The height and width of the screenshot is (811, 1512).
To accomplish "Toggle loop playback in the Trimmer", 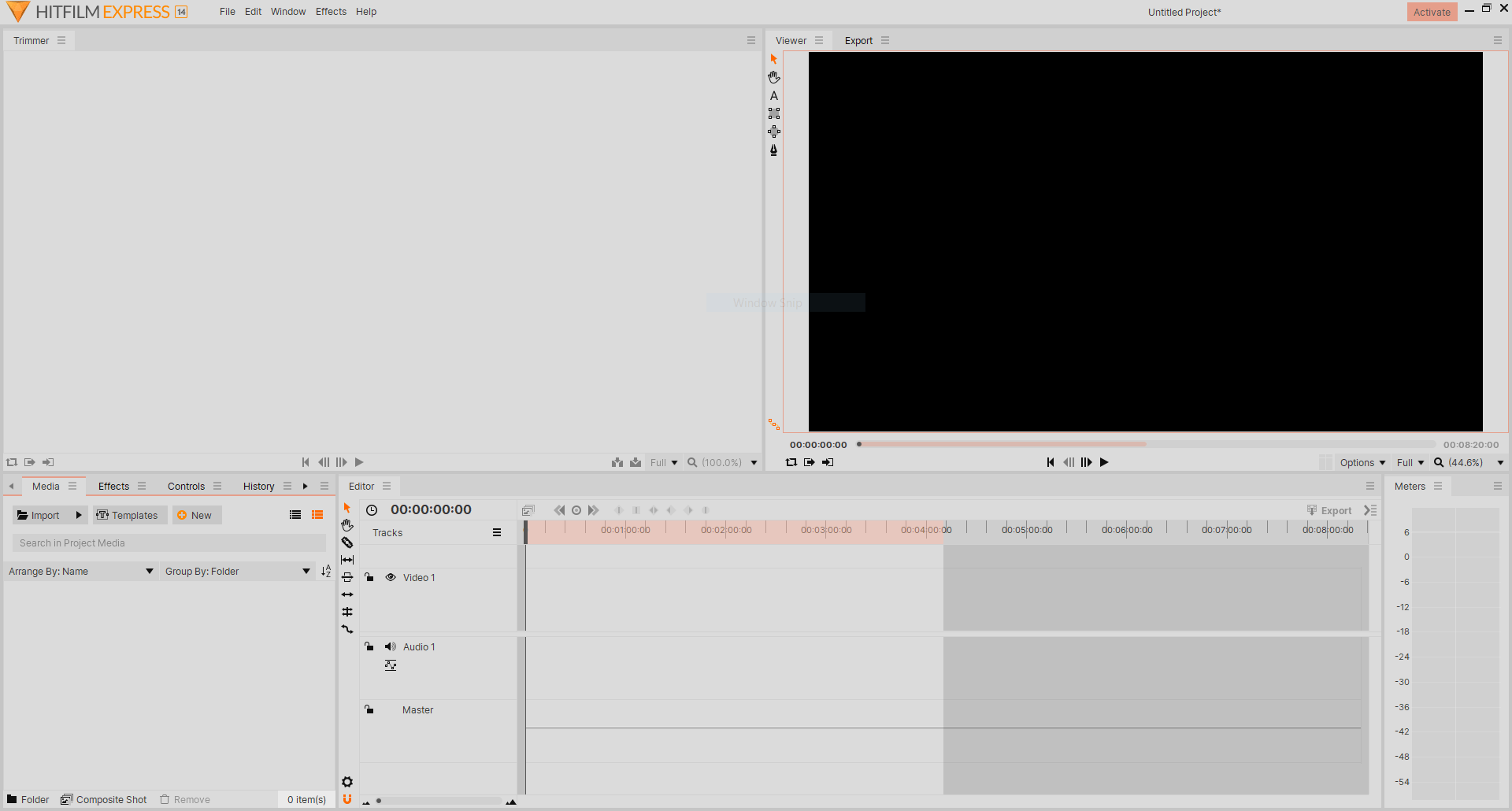I will 12,462.
